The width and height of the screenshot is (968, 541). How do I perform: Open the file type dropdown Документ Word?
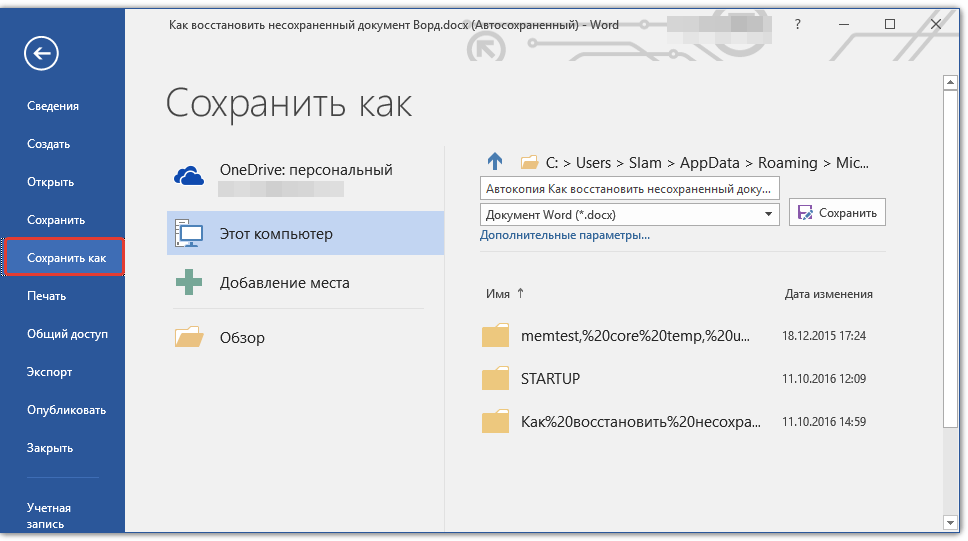[x=630, y=214]
